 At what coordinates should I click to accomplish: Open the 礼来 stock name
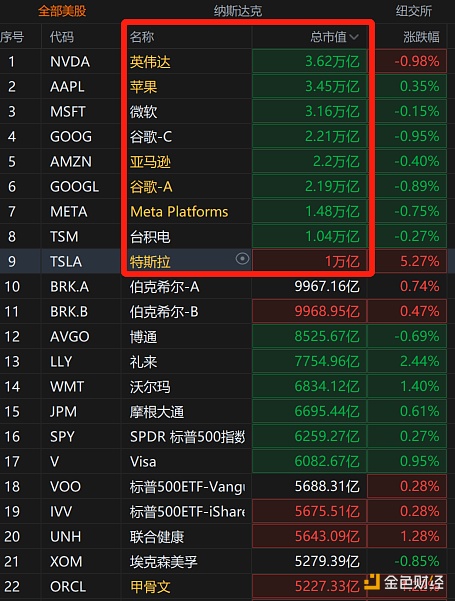coord(143,362)
